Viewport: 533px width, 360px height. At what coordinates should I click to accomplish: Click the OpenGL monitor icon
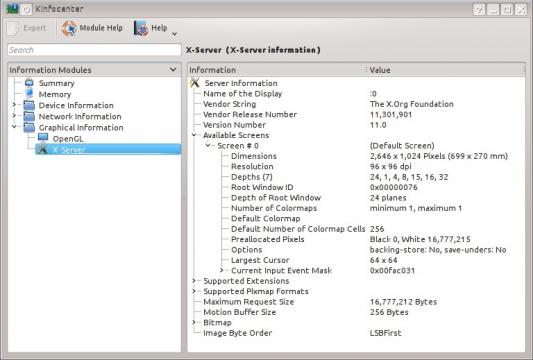coord(43,138)
